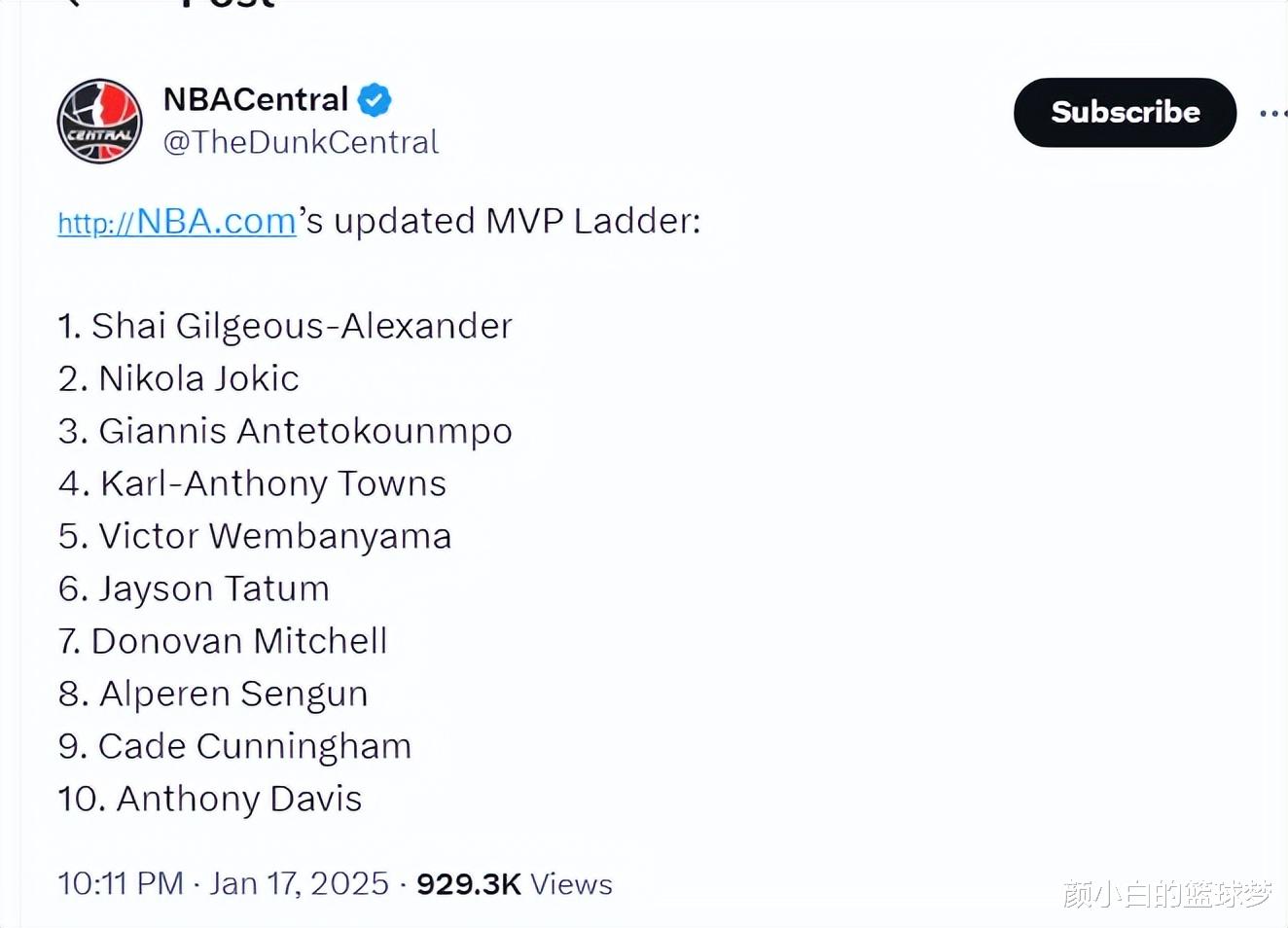Open the three-dot more options menu
This screenshot has width=1288, height=928.
pyautogui.click(x=1272, y=114)
